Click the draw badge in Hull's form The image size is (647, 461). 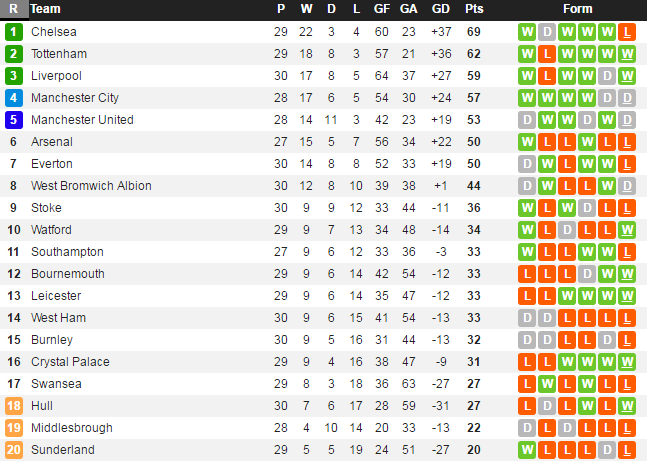[547, 406]
